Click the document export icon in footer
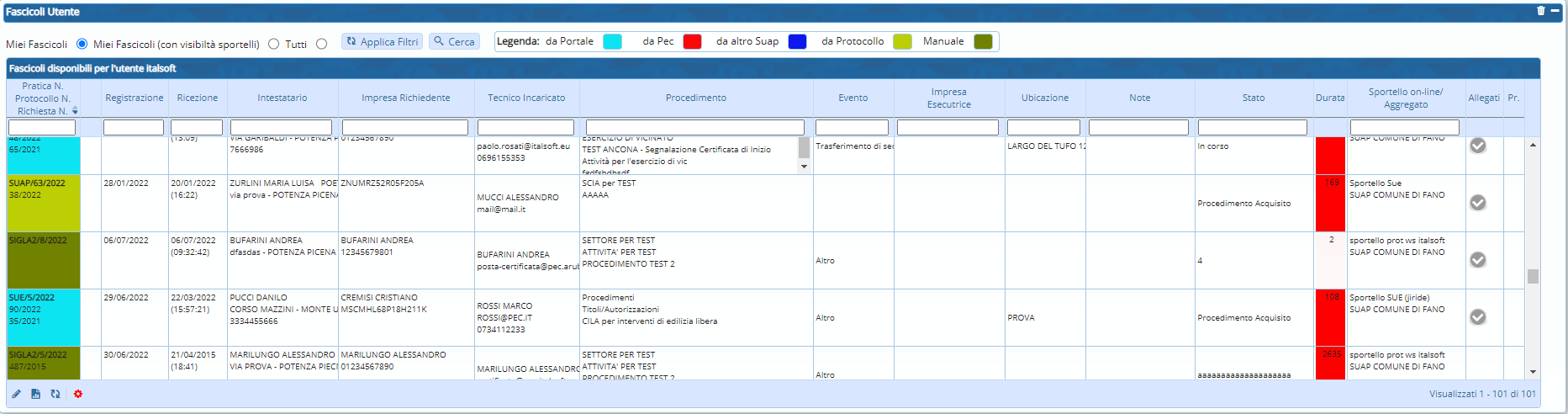Image resolution: width=1568 pixels, height=414 pixels. coord(35,394)
